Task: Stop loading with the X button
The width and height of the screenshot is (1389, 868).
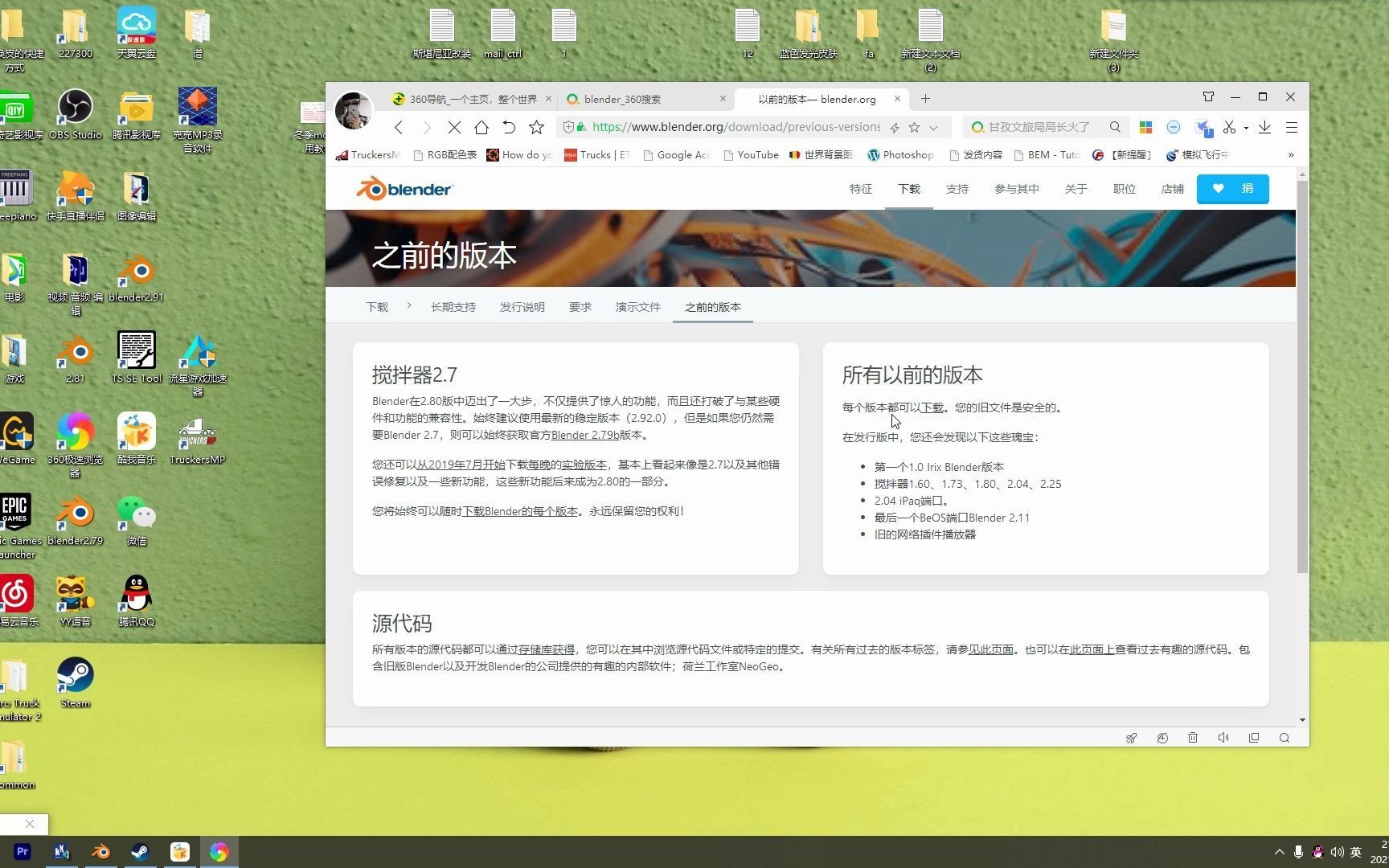Action: (x=454, y=127)
